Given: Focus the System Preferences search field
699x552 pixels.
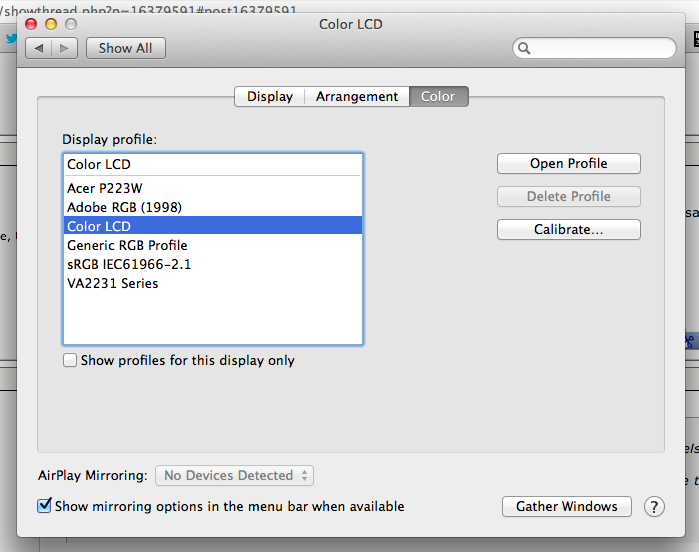Looking at the screenshot, I should click(x=594, y=48).
